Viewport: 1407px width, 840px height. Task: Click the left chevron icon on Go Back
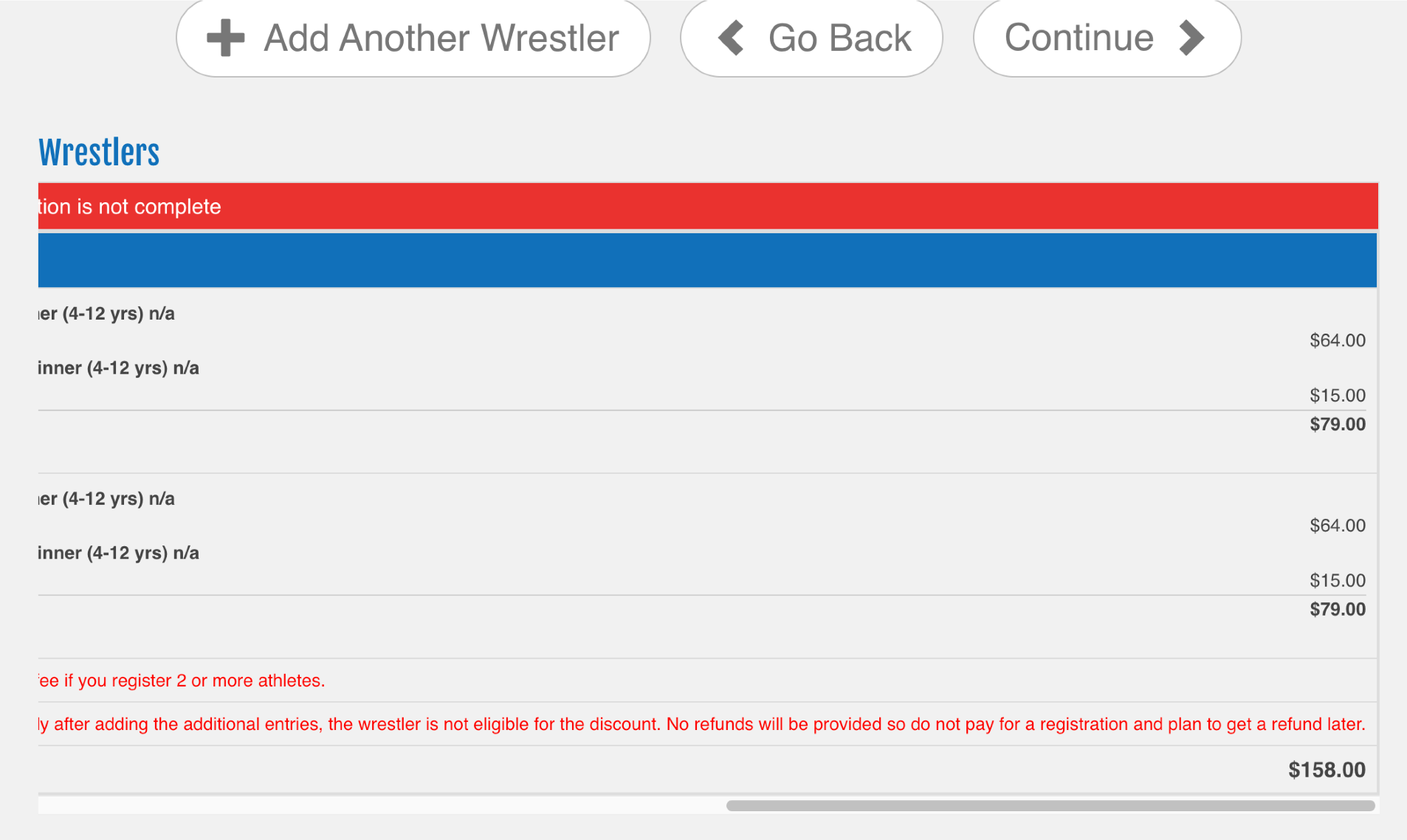(x=731, y=38)
